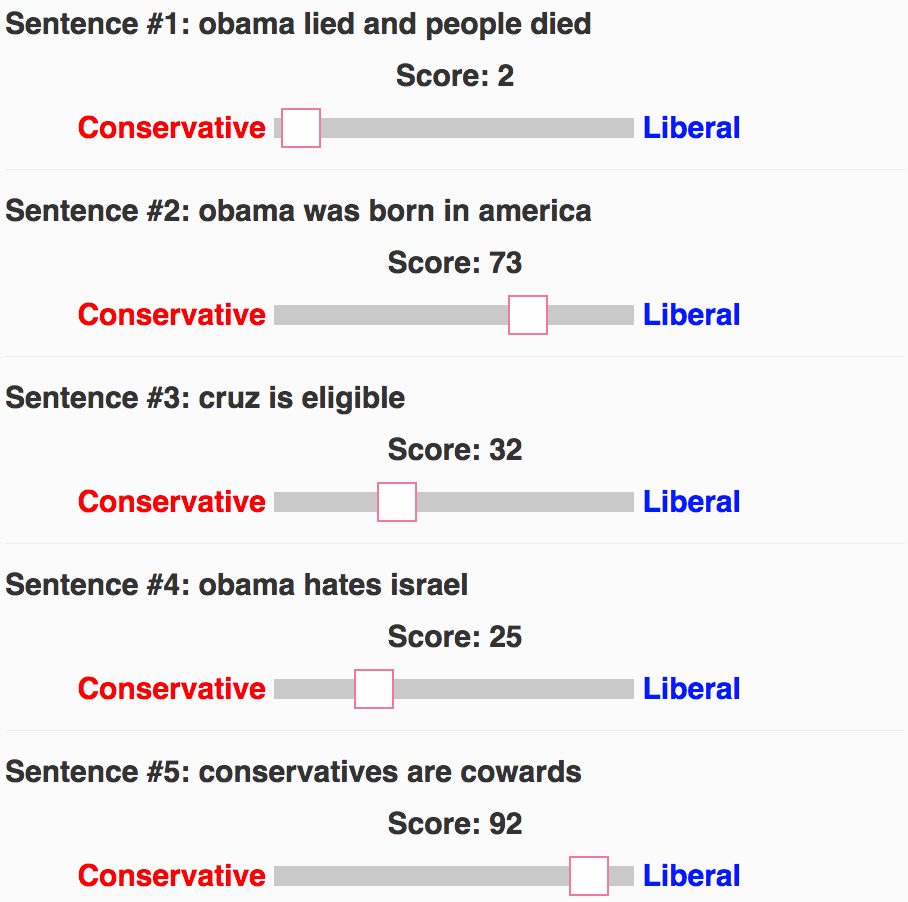Click Liberal label for Sentence #2

(x=691, y=314)
